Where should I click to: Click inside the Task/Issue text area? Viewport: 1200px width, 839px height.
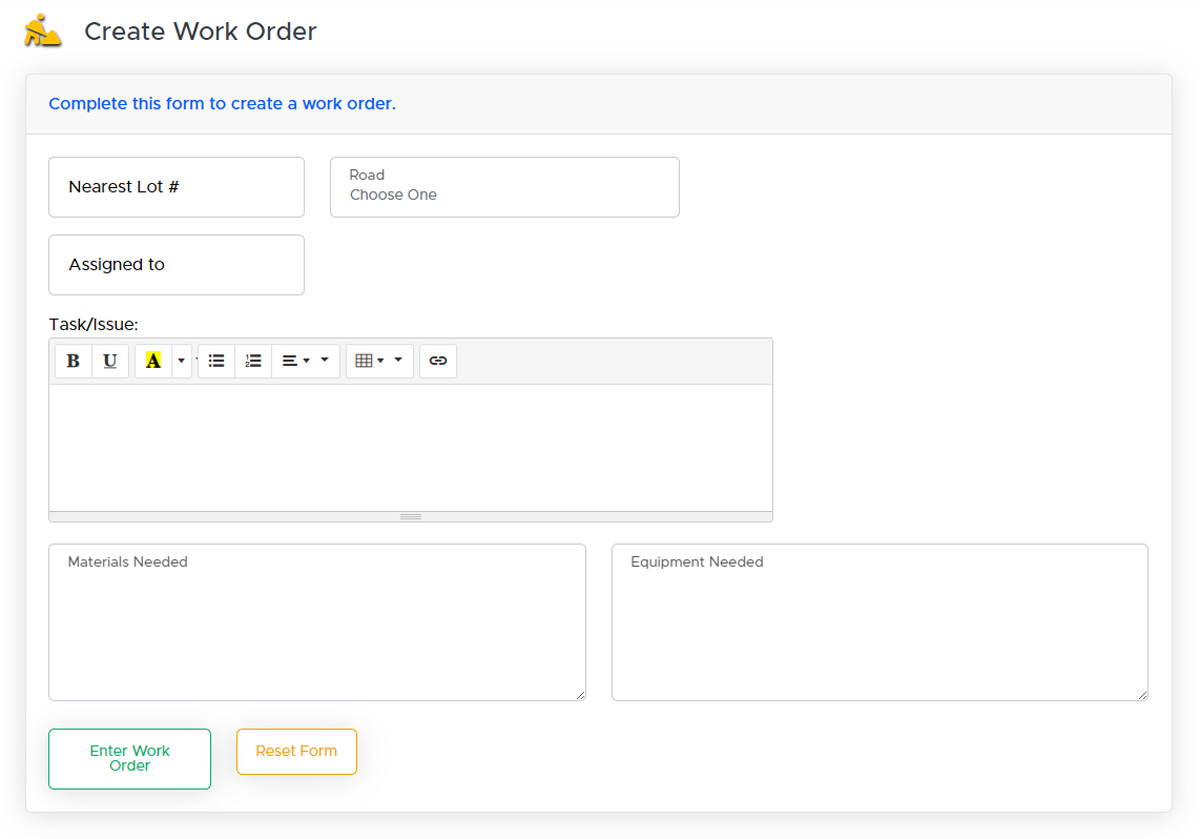[x=410, y=447]
